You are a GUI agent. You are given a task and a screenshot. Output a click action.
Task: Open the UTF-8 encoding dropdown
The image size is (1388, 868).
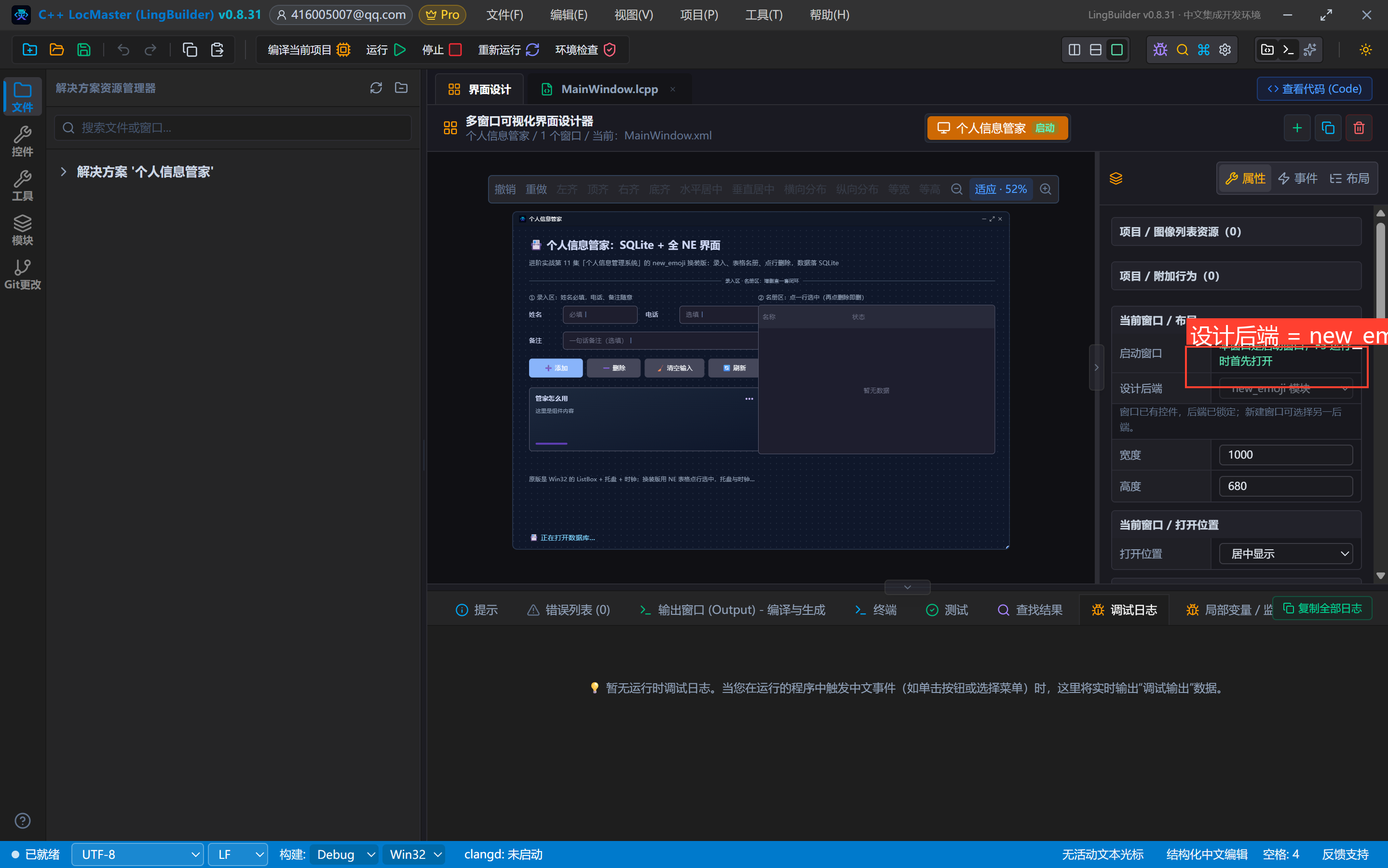coord(138,854)
